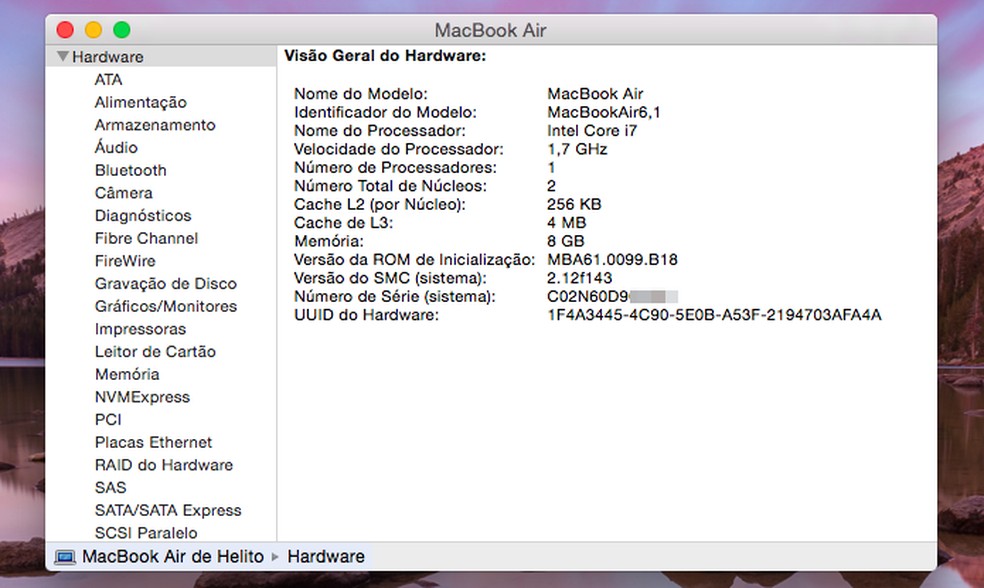The height and width of the screenshot is (588, 984).
Task: Click the Cache L2 (por Núcleo) label
Action: pos(380,205)
